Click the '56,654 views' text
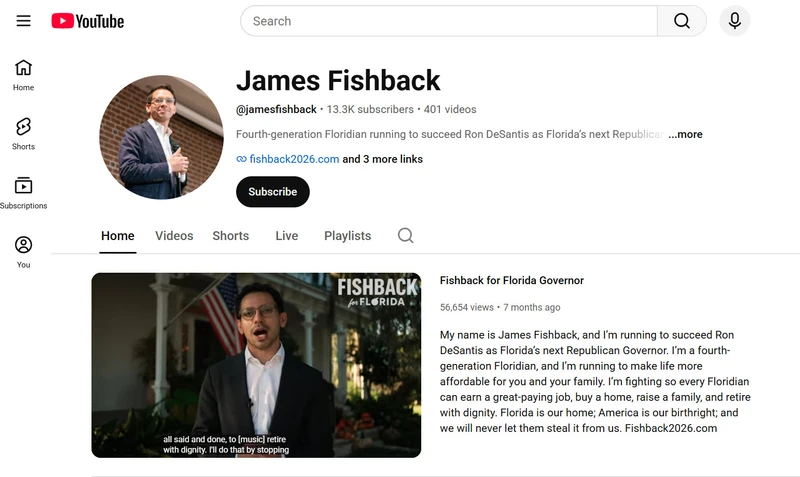The height and width of the screenshot is (477, 800). click(x=467, y=307)
